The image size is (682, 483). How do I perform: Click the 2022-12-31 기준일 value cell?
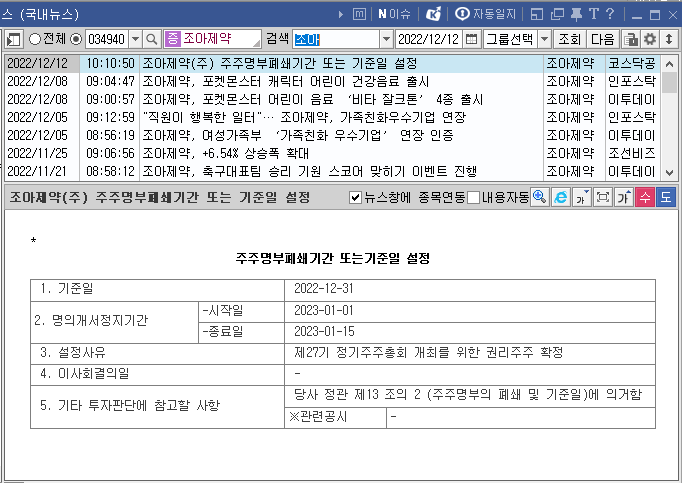pyautogui.click(x=470, y=290)
